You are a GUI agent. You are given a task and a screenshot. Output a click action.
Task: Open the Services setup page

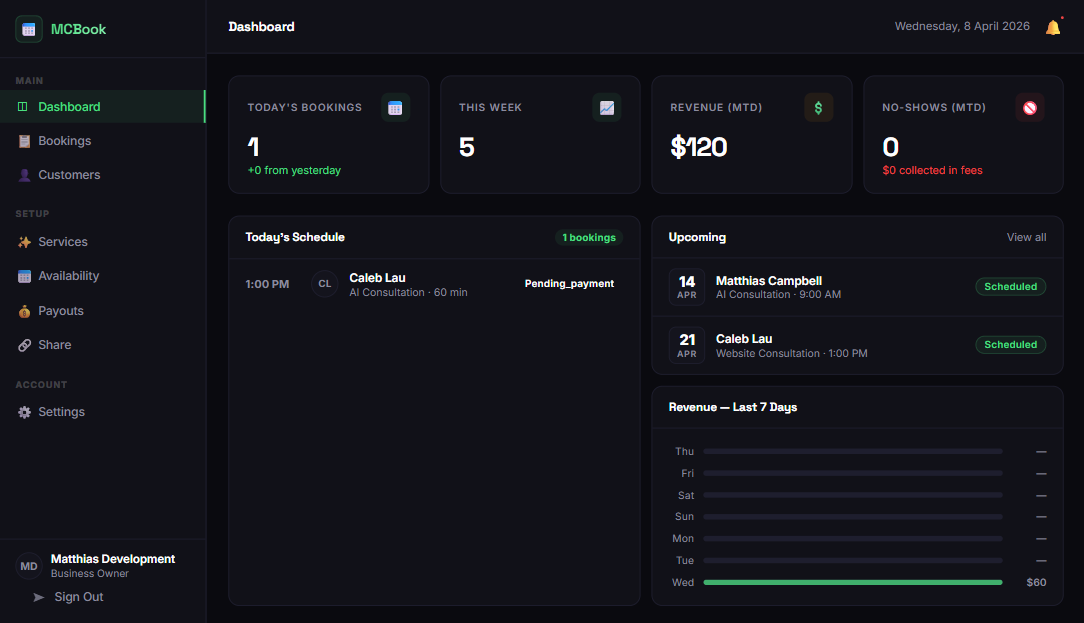(x=62, y=241)
